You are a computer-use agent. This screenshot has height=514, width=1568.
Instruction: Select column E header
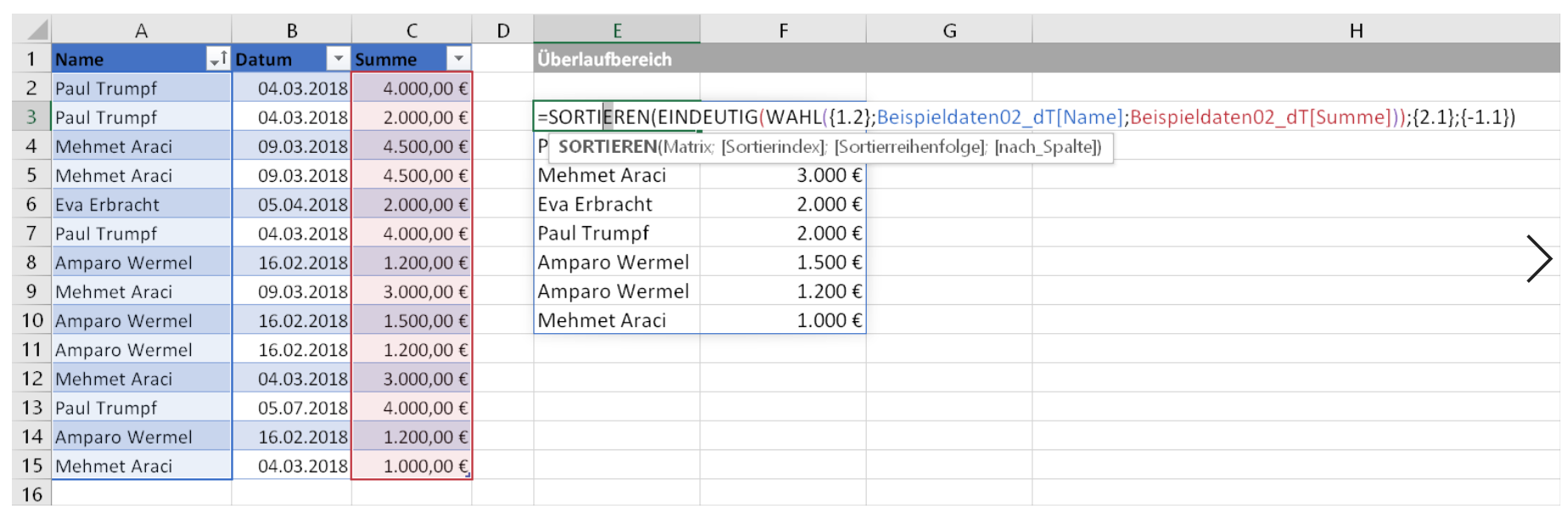tap(616, 31)
